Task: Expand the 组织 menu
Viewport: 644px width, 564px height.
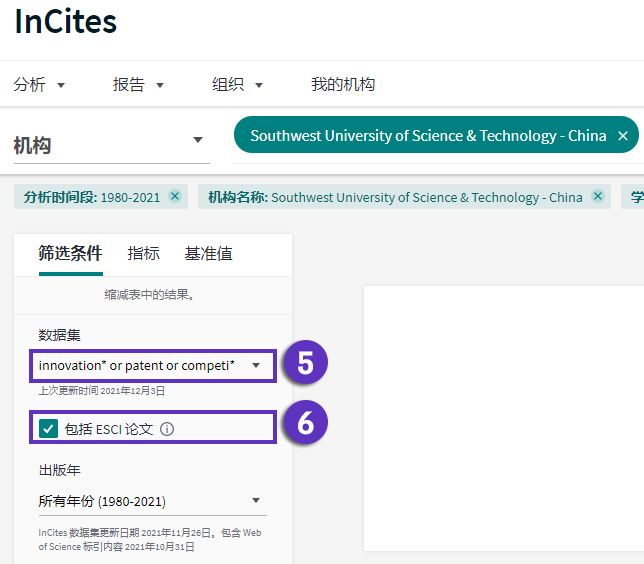Action: coord(237,85)
